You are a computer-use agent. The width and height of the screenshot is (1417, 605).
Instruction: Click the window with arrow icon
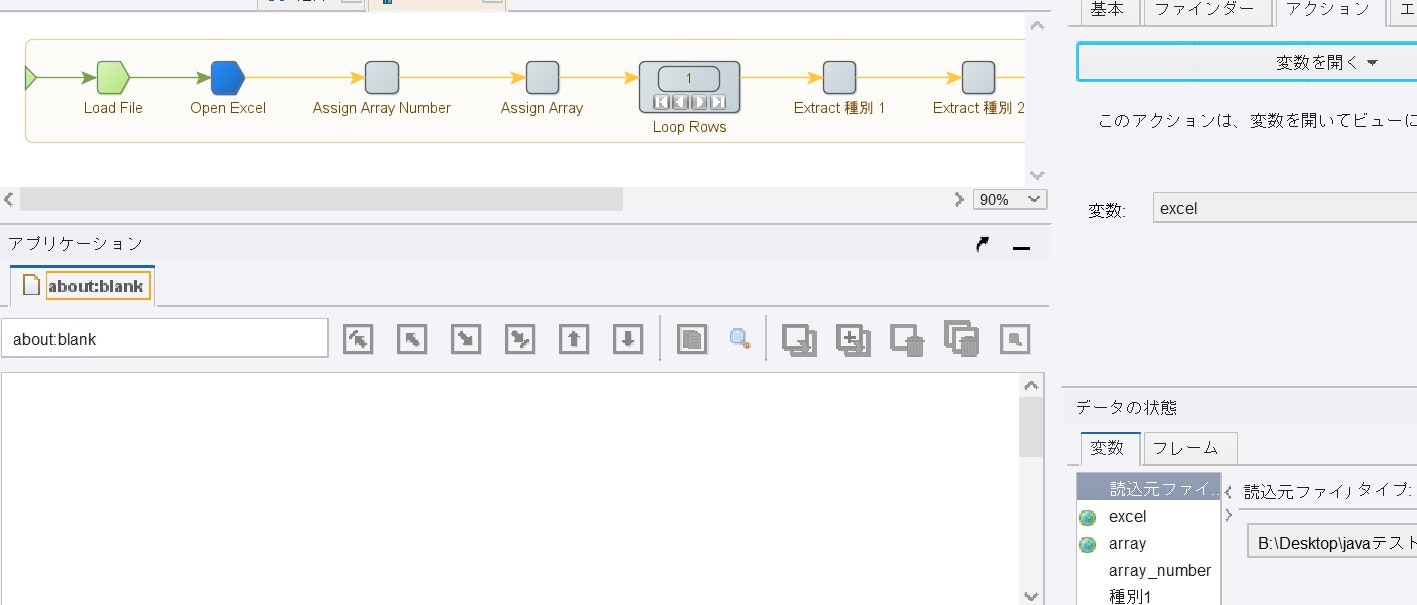coord(799,340)
